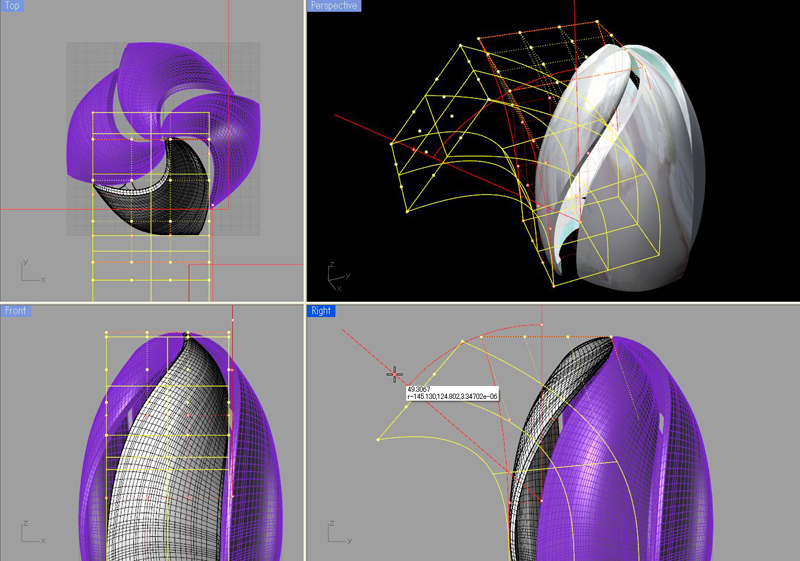
Task: Click the Top viewport title label
Action: click(15, 6)
